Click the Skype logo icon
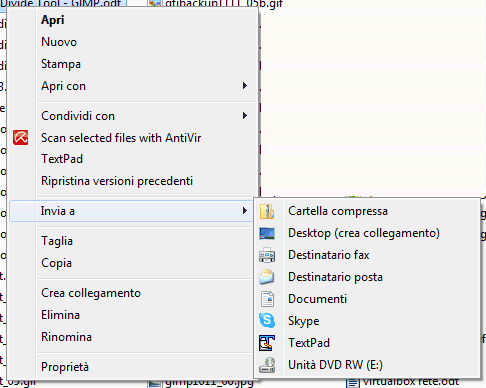The image size is (486, 388). point(267,321)
